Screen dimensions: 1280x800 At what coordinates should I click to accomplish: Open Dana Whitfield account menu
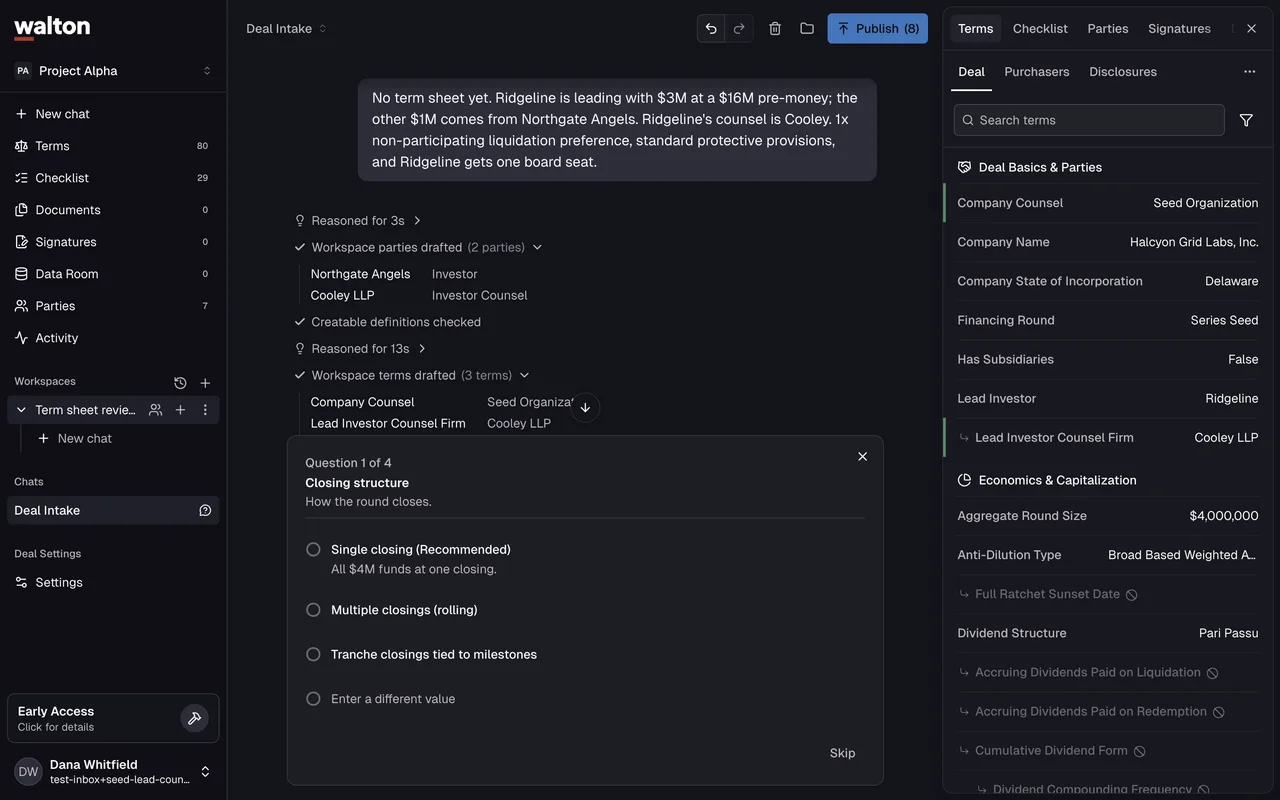tap(113, 771)
